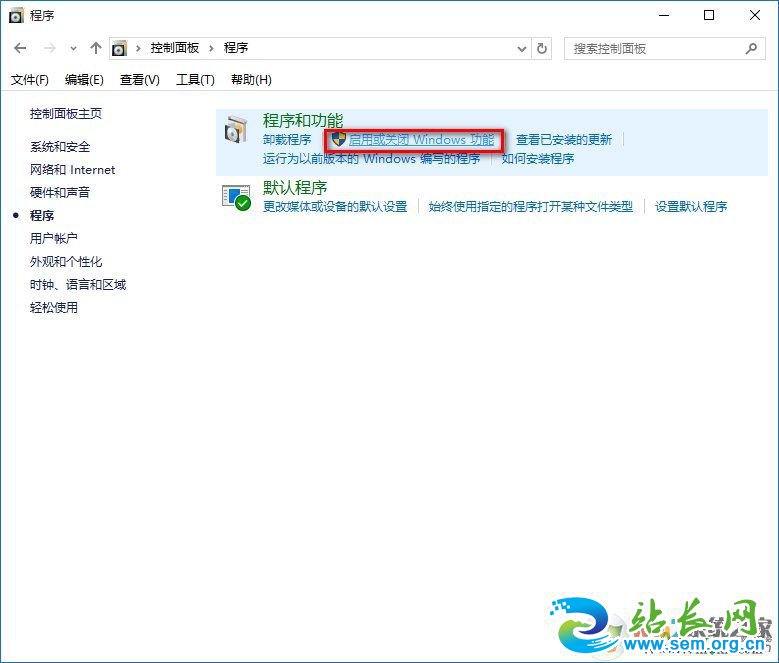The image size is (779, 663).
Task: Open 时钟、语言和区域 category
Action: [78, 285]
